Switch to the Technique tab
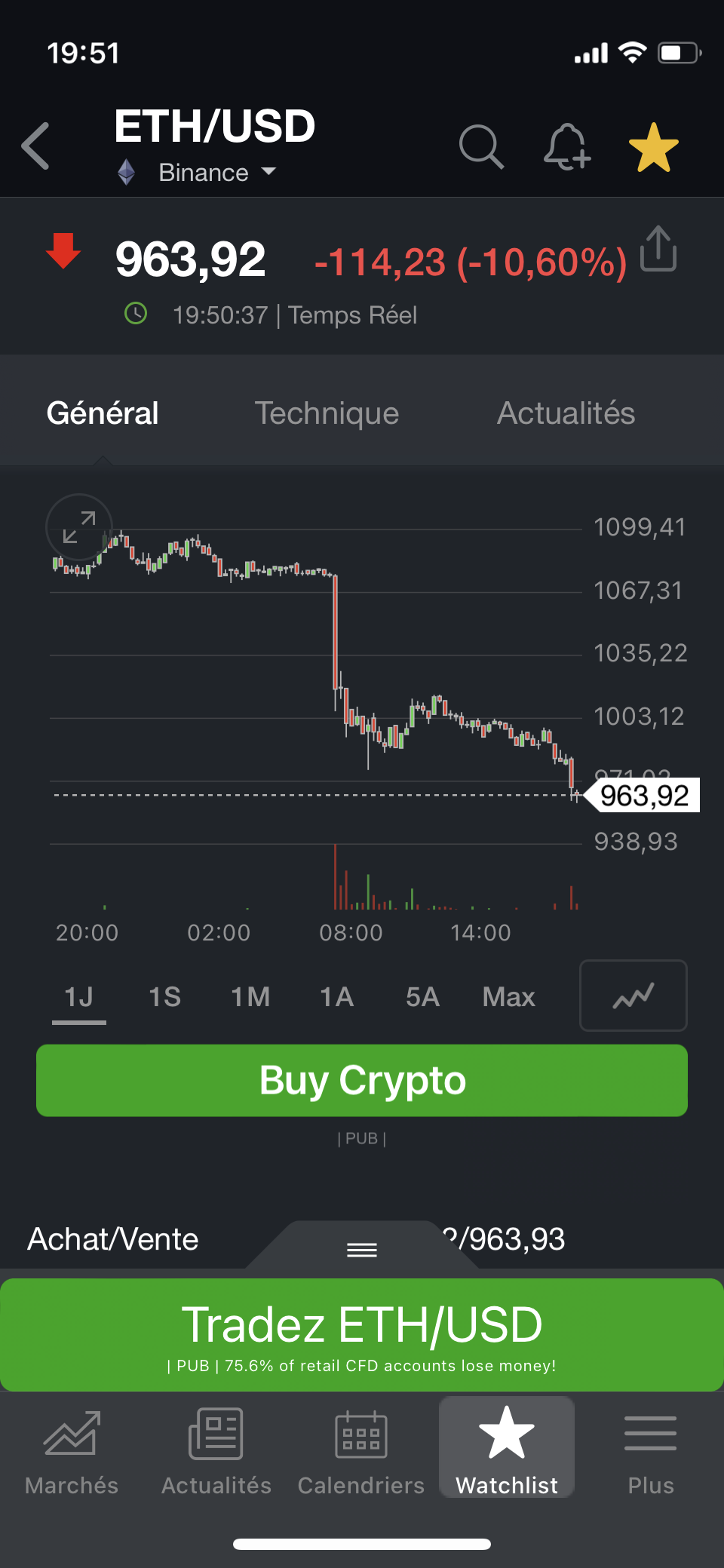This screenshot has width=724, height=1568. click(x=327, y=413)
